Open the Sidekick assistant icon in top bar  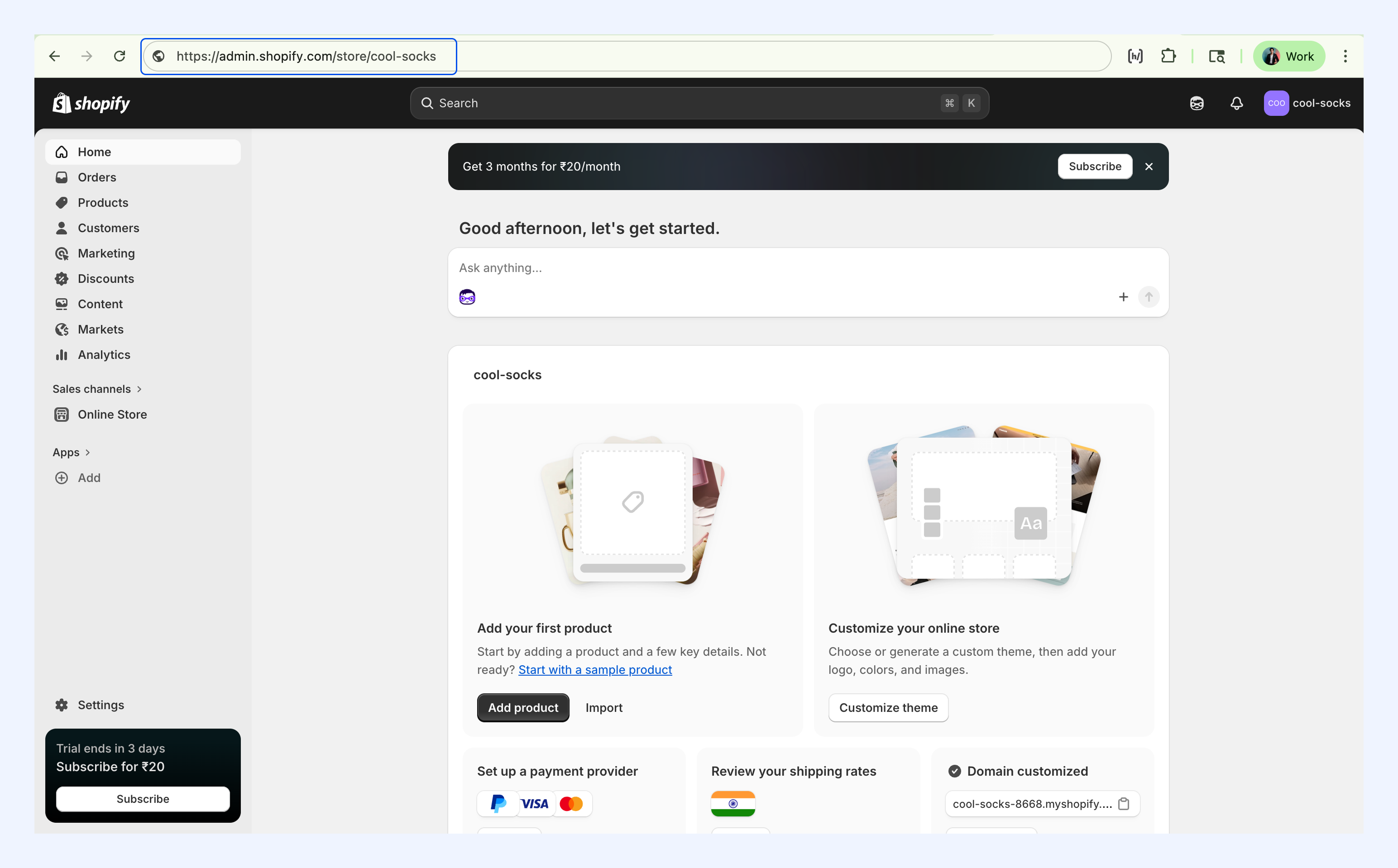click(x=1197, y=103)
